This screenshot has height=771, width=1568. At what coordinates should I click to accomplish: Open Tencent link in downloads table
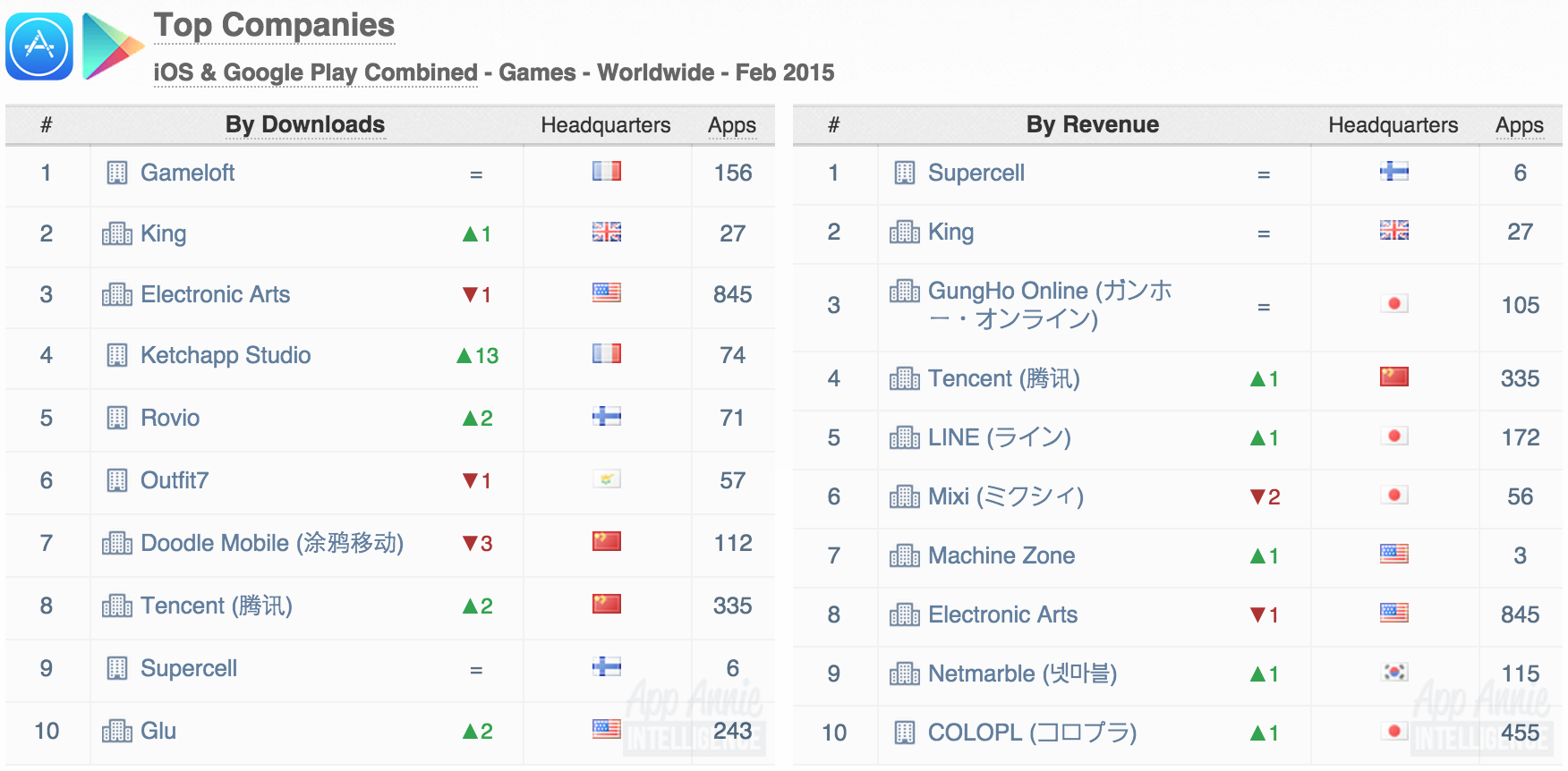[x=217, y=606]
